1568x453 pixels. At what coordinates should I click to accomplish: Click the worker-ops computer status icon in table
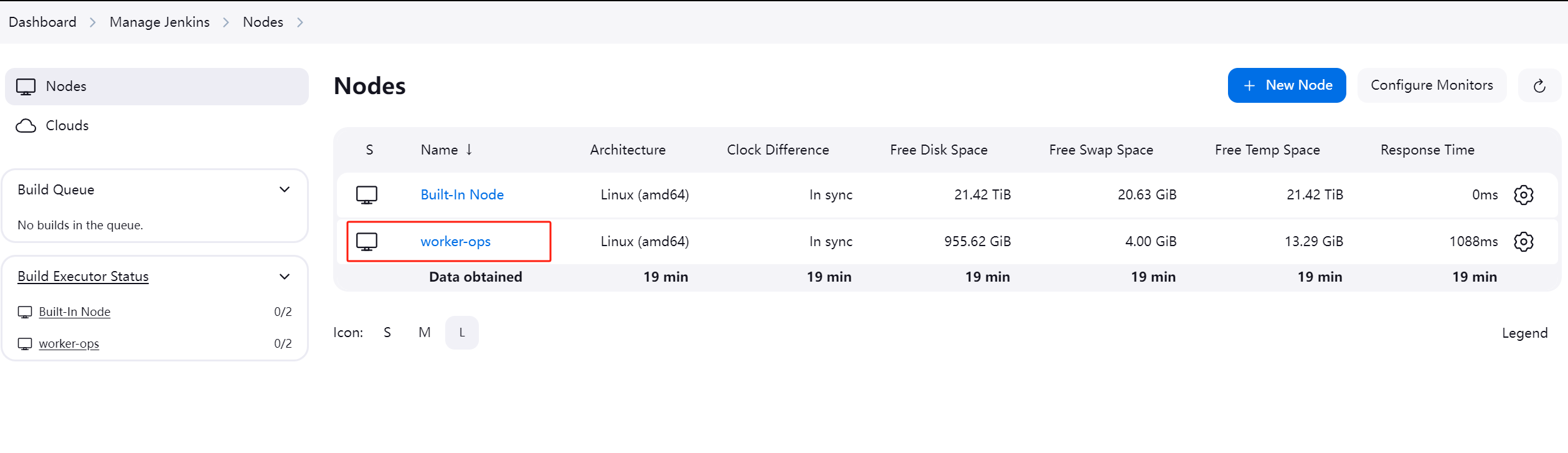(367, 242)
